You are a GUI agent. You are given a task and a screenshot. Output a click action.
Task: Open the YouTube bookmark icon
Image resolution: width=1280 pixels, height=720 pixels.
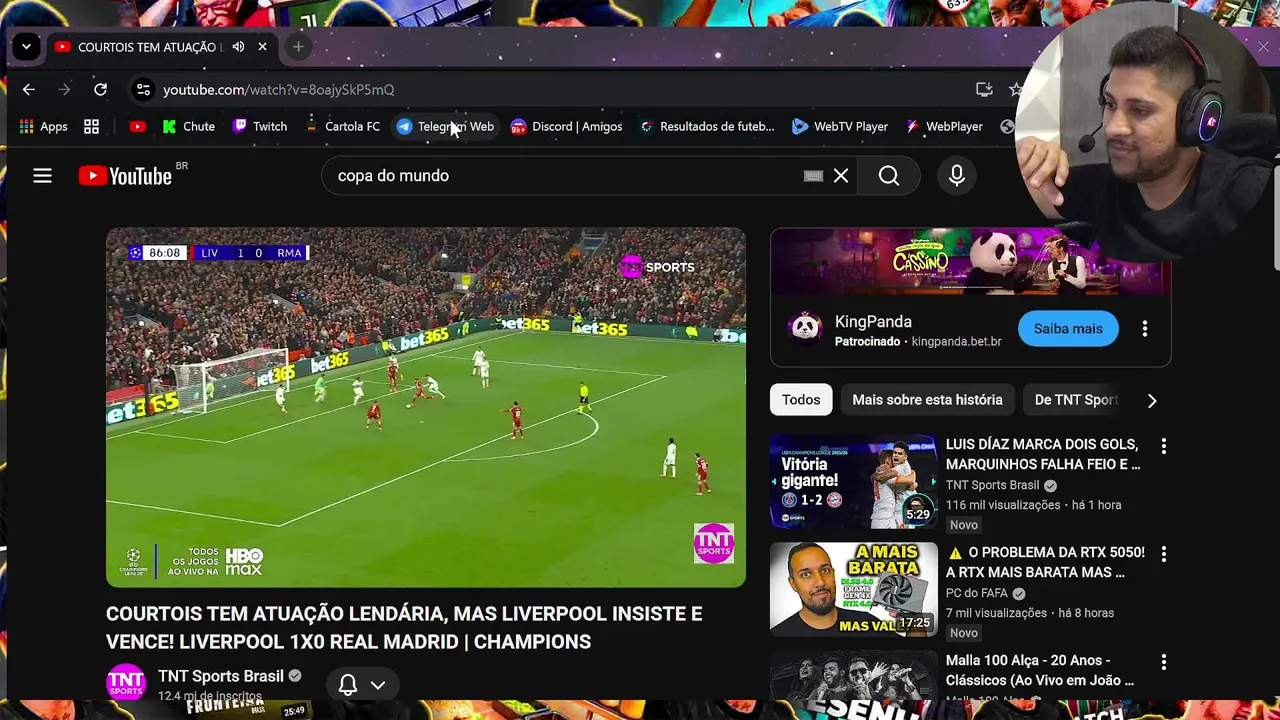click(x=137, y=127)
